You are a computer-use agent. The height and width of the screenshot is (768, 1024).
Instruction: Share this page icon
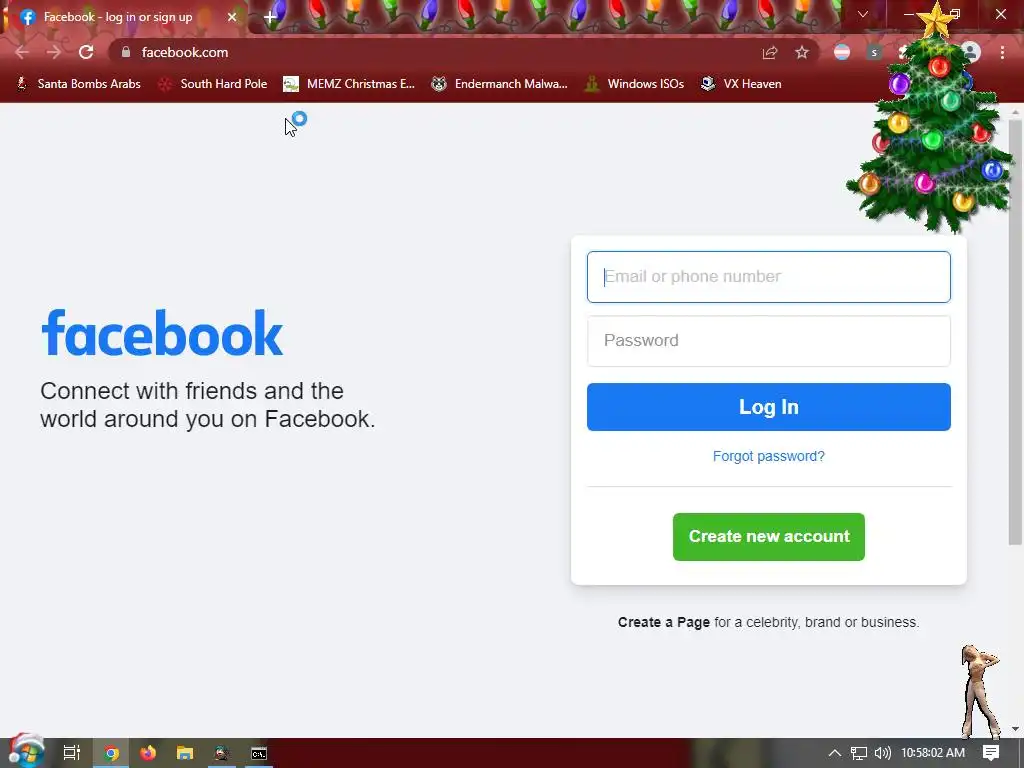tap(770, 52)
